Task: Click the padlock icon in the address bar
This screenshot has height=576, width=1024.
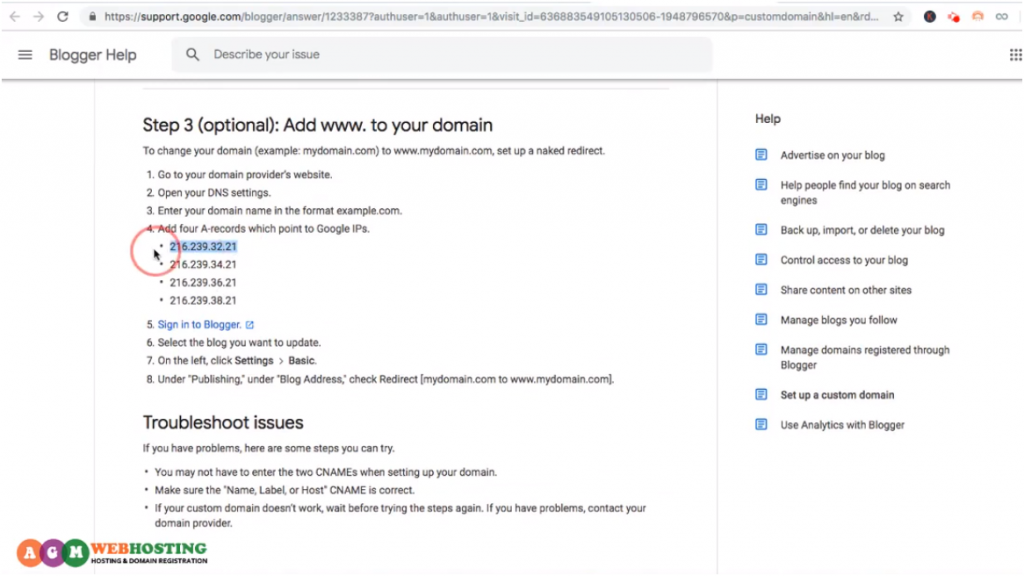Action: click(x=92, y=17)
